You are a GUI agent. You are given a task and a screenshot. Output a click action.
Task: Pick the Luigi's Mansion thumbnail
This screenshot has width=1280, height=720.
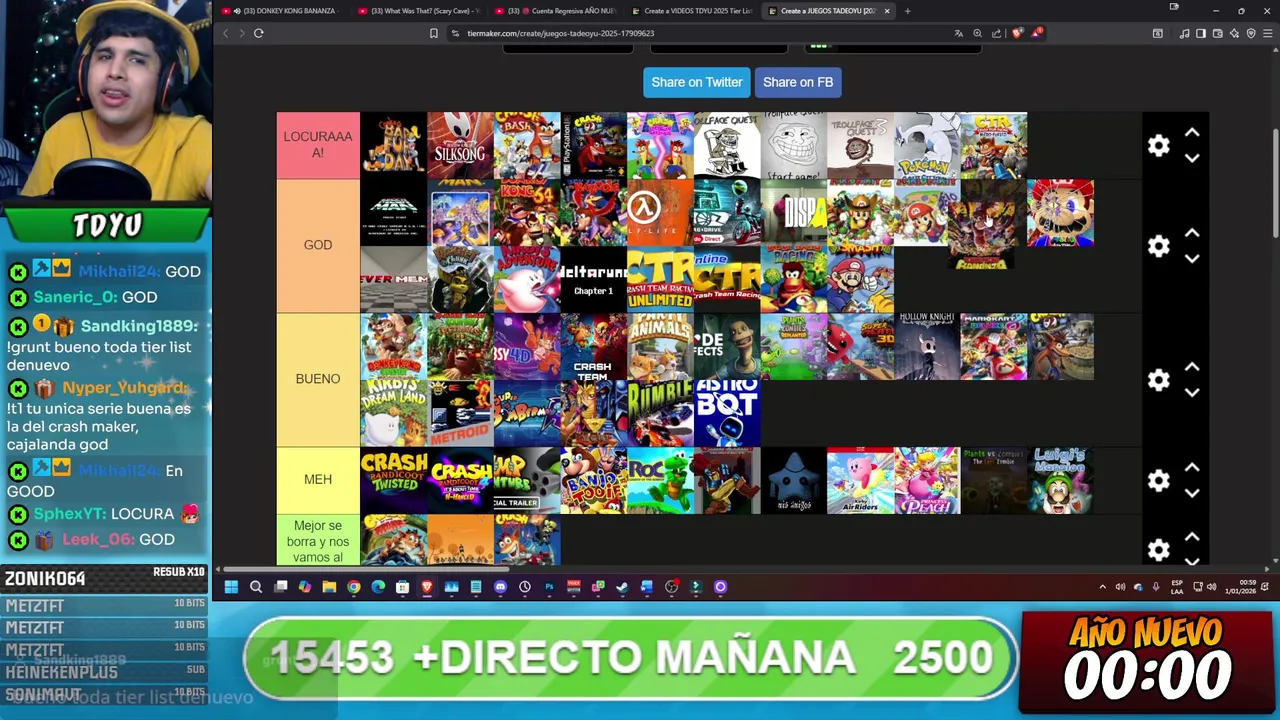[1060, 480]
